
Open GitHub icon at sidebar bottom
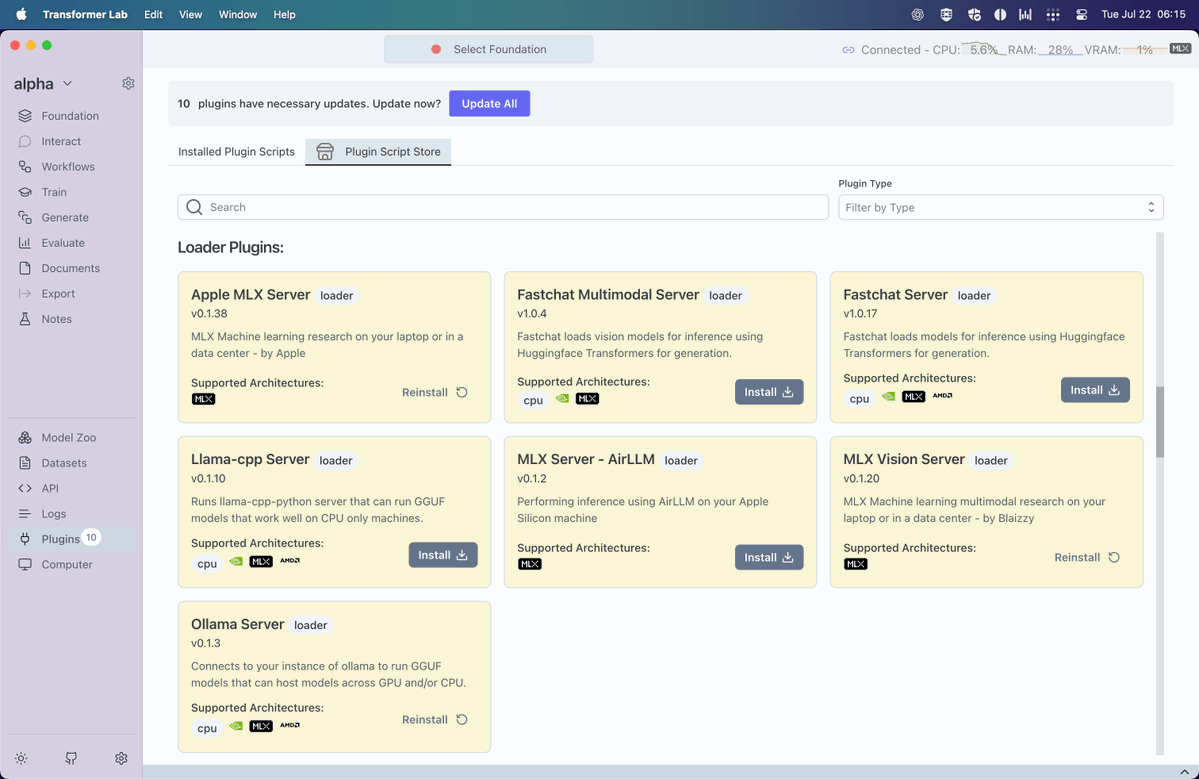click(x=71, y=758)
